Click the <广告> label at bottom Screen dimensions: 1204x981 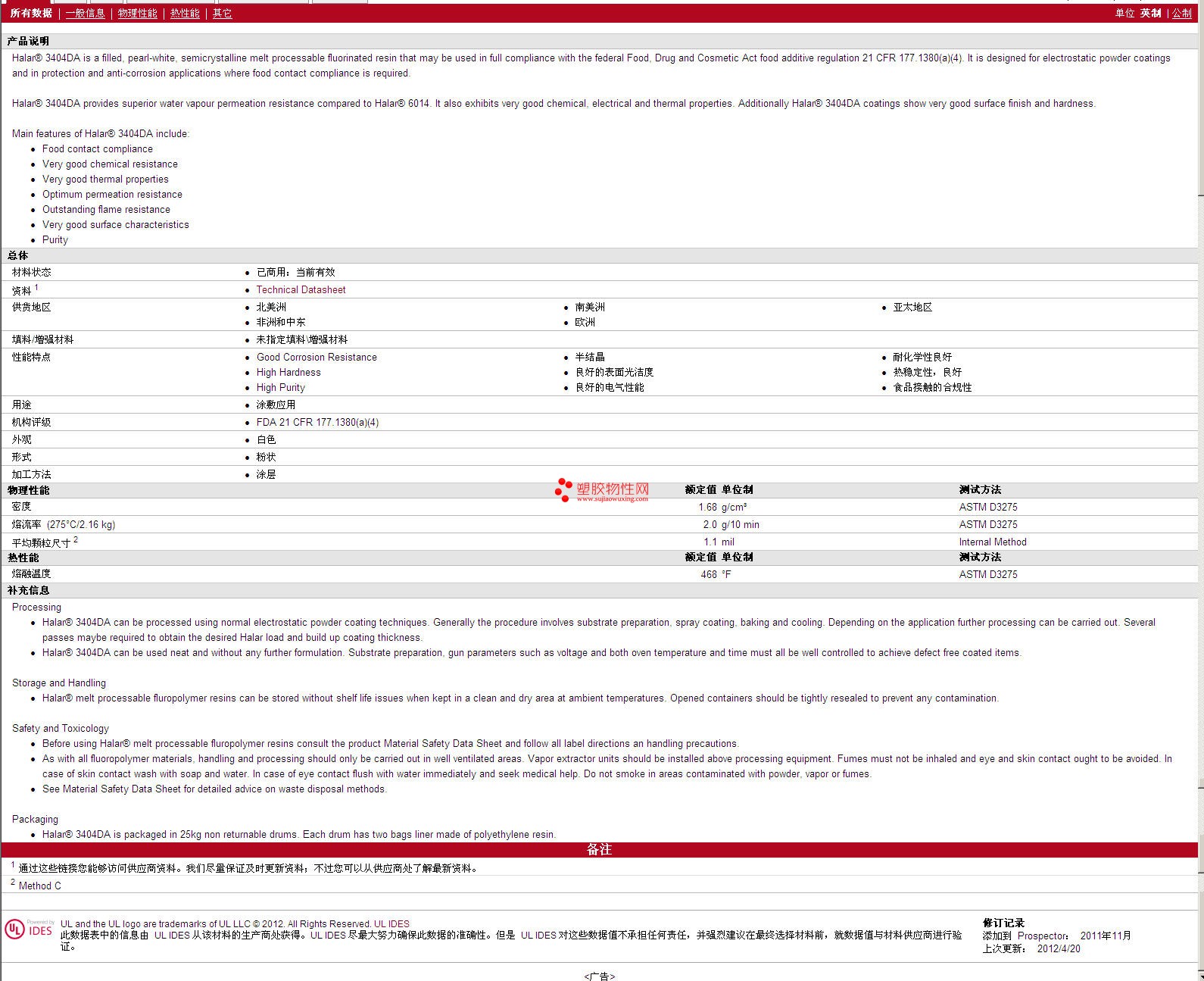tap(599, 976)
